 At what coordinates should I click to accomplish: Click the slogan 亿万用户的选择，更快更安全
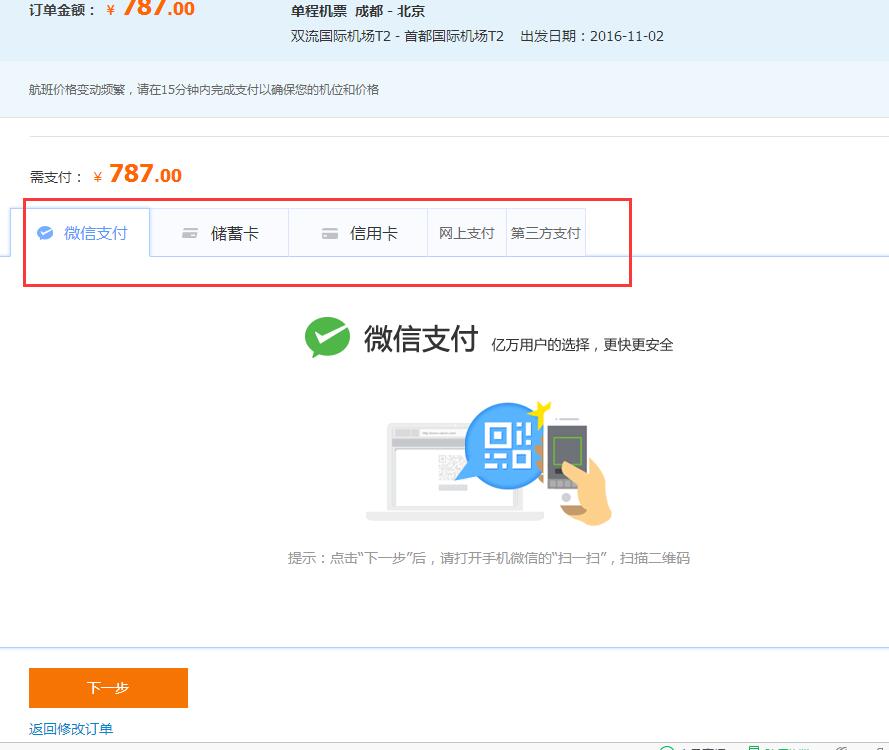pyautogui.click(x=582, y=345)
